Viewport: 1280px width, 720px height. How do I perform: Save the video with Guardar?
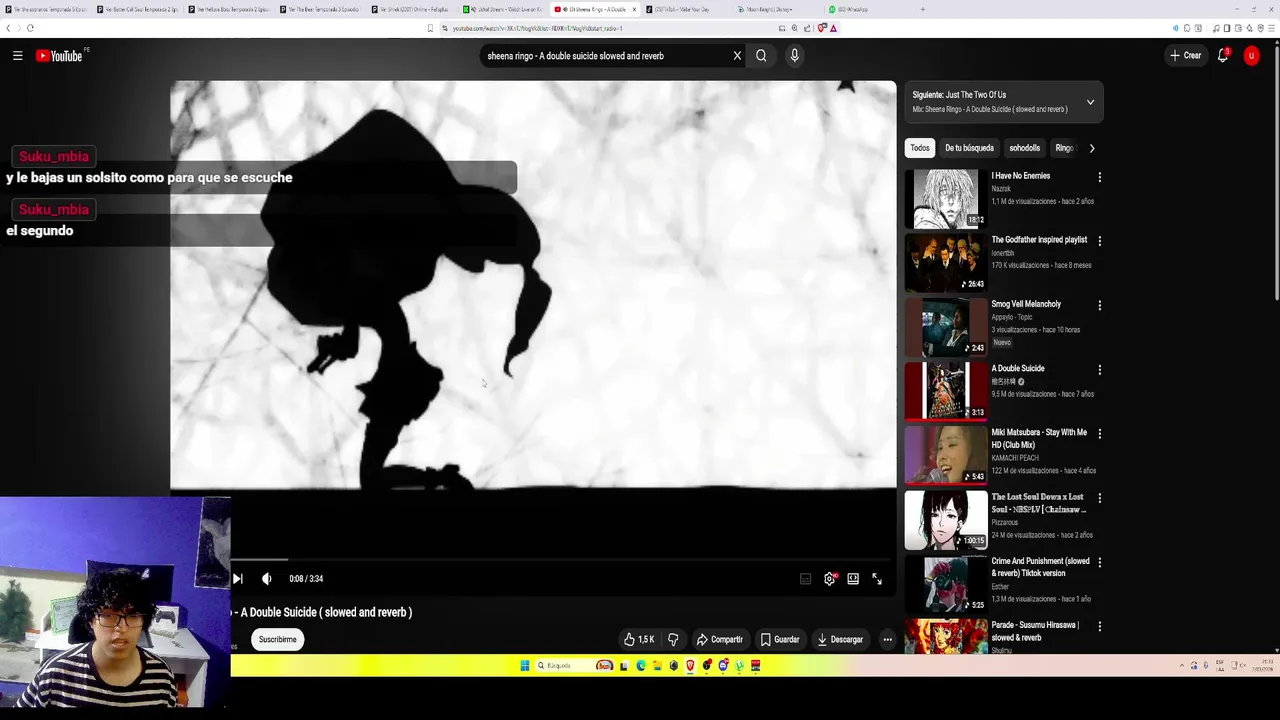(780, 639)
